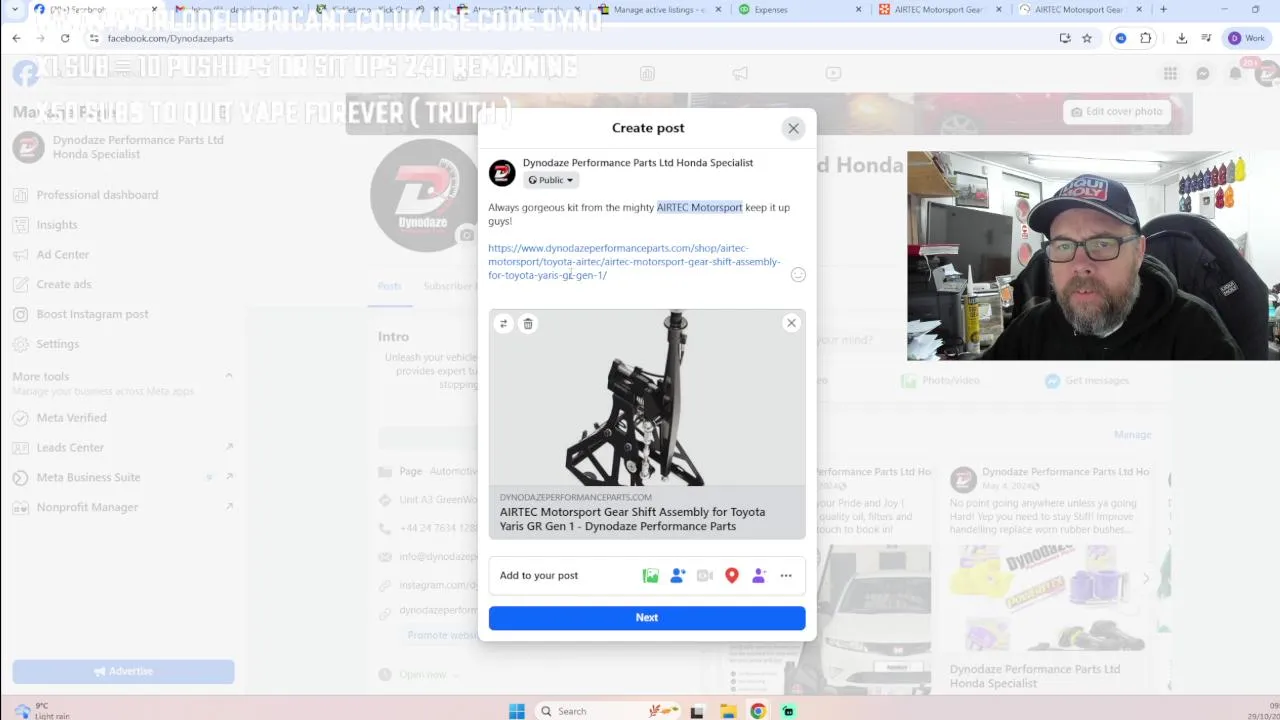The width and height of the screenshot is (1280, 720).
Task: Open Nonprofit Manager
Action: [87, 507]
